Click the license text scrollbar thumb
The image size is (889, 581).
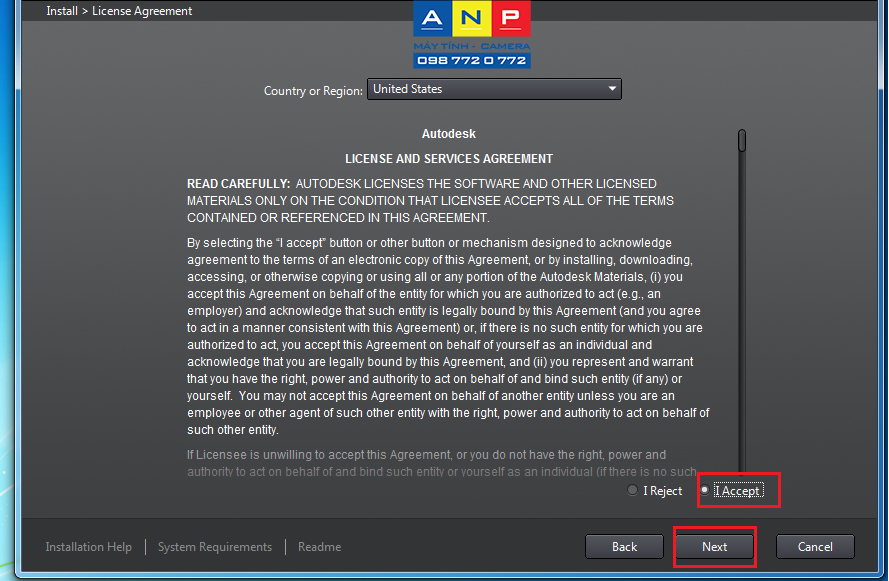742,141
